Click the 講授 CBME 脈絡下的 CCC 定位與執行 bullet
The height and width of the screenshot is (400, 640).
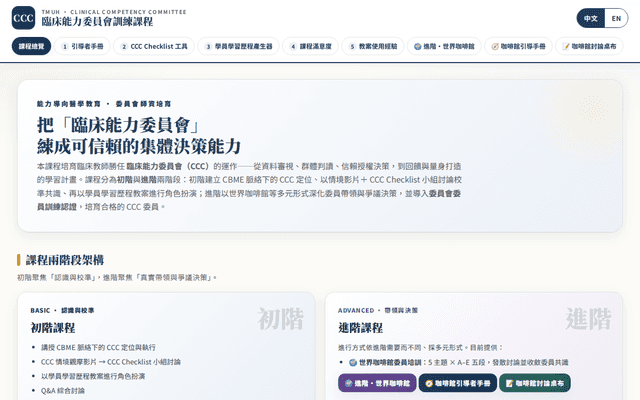point(98,347)
